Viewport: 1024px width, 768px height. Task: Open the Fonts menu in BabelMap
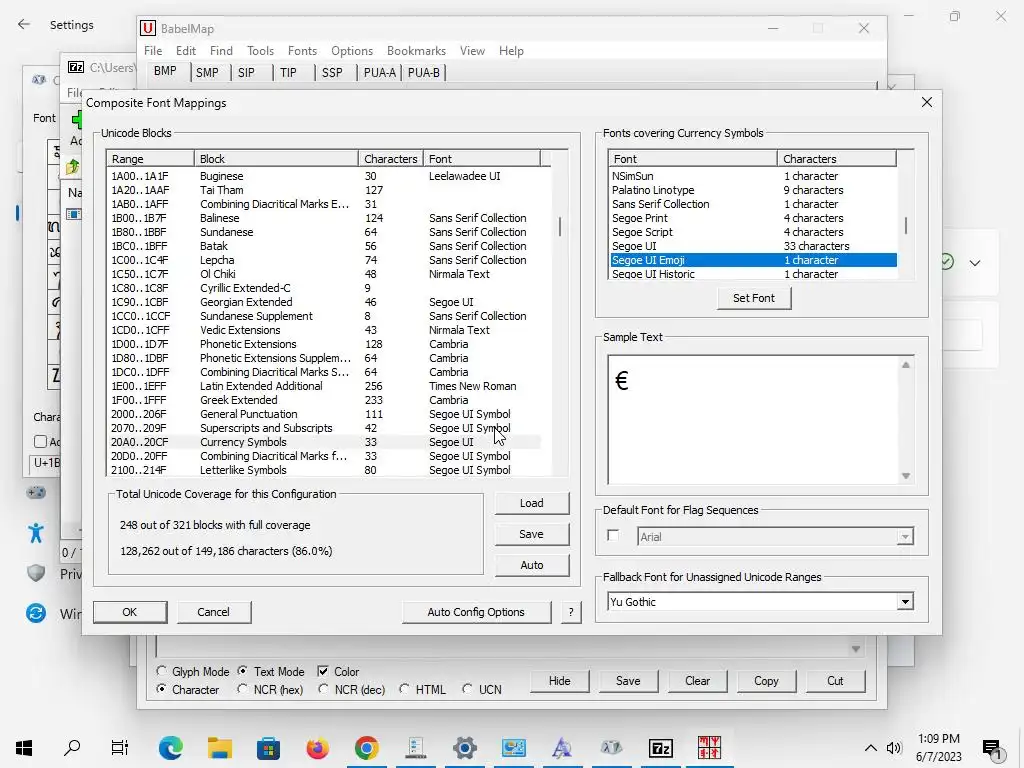[x=302, y=51]
